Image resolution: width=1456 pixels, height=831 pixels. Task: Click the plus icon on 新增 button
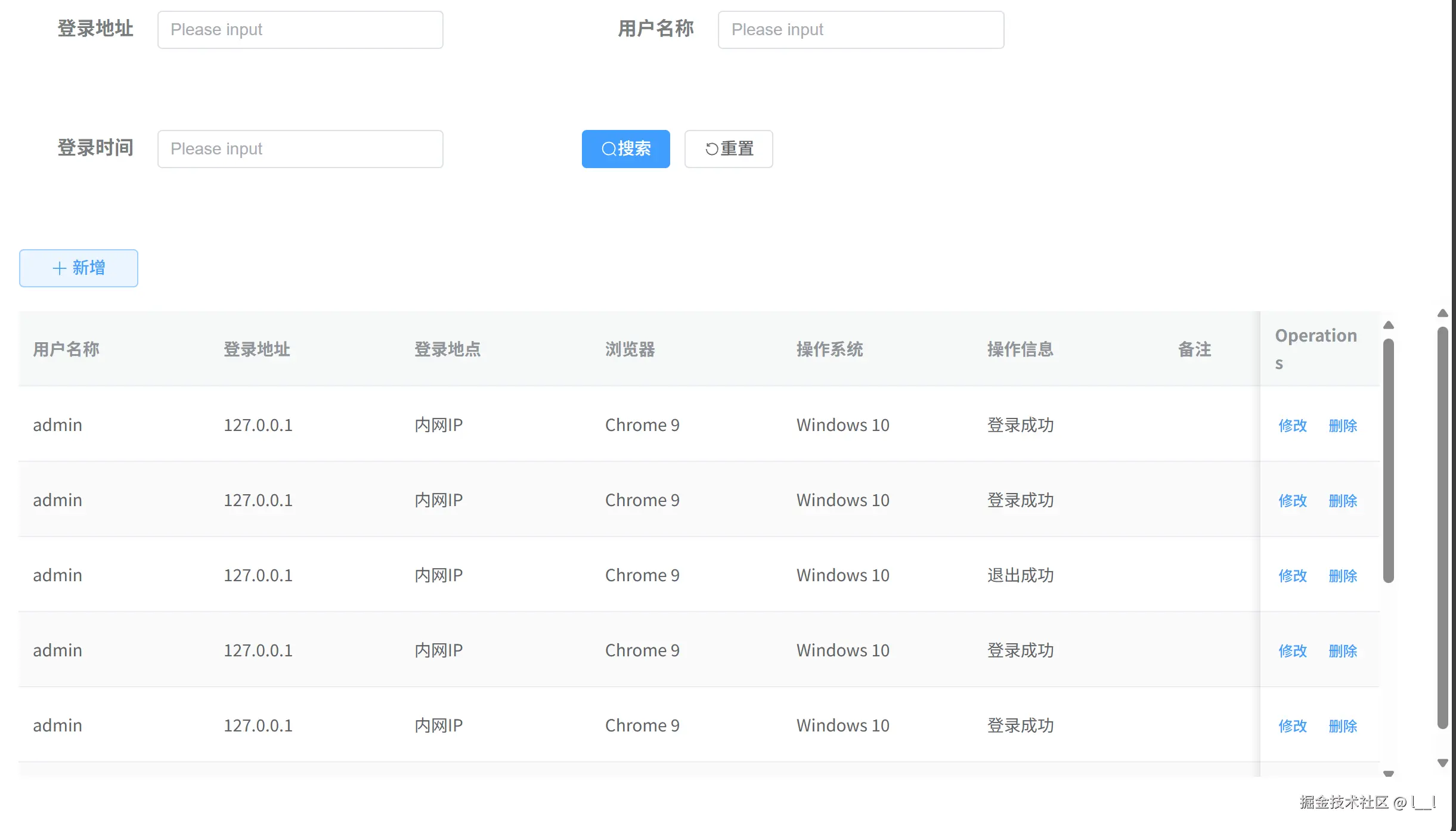59,268
